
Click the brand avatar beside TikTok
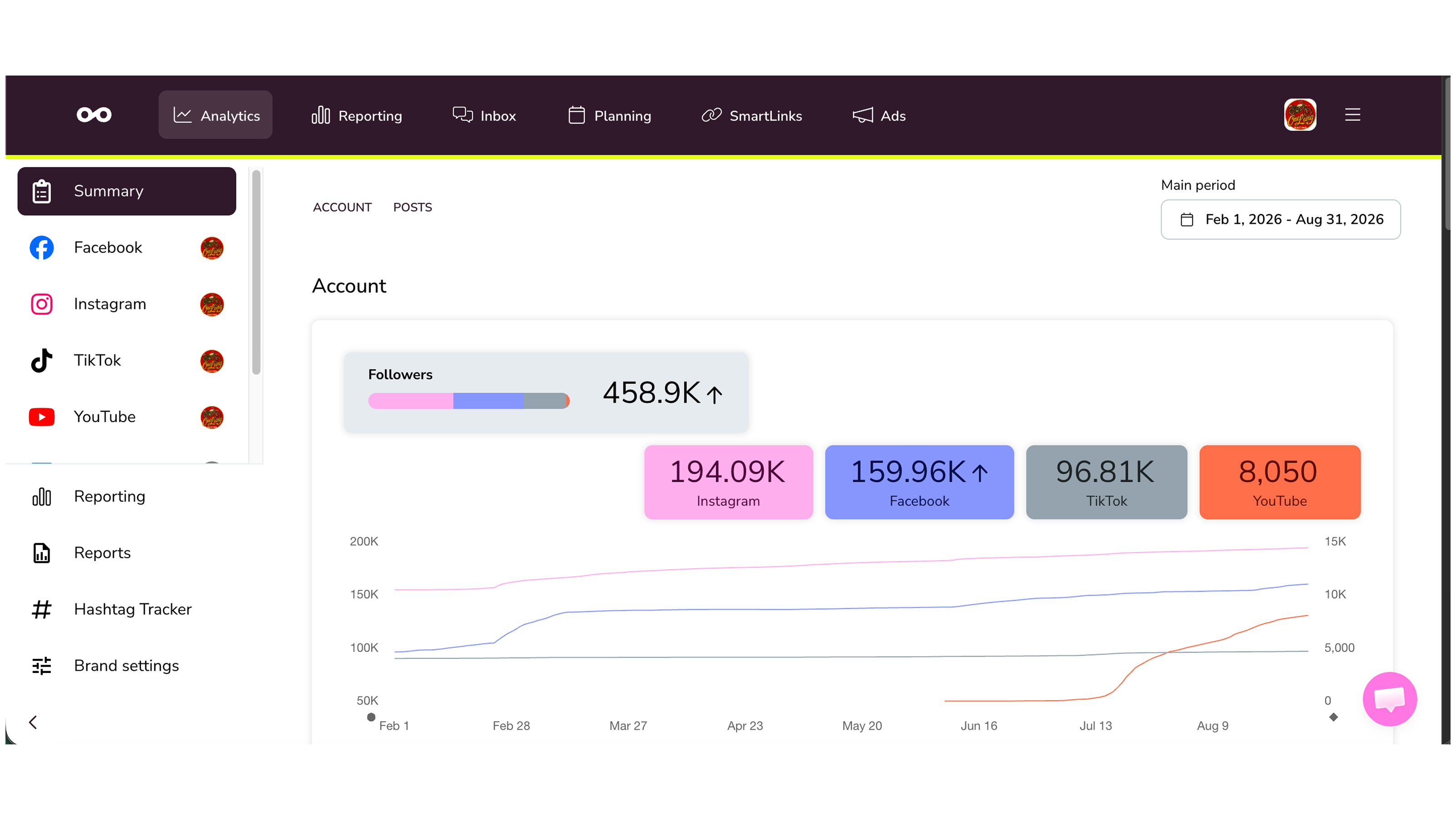click(212, 361)
